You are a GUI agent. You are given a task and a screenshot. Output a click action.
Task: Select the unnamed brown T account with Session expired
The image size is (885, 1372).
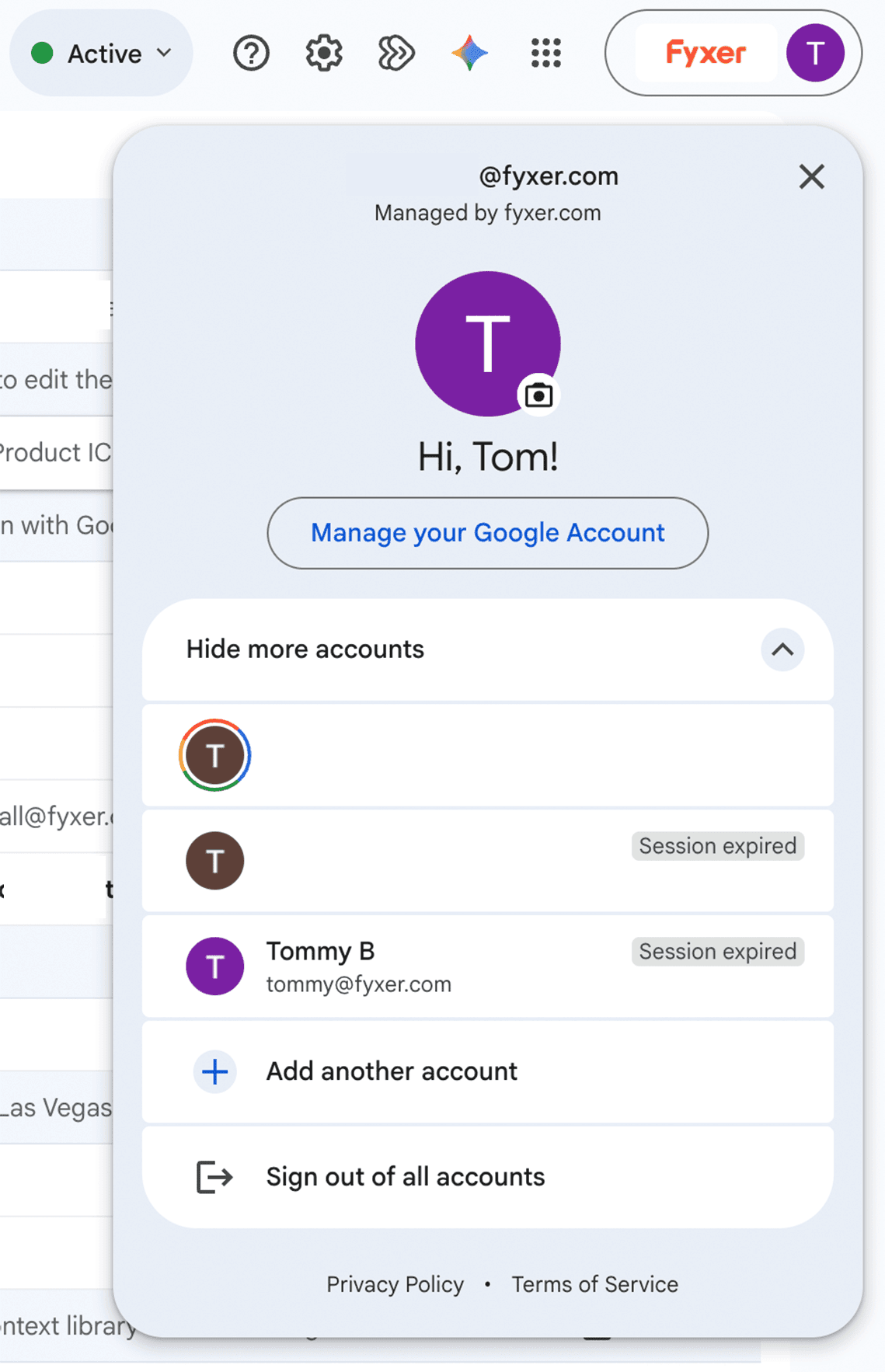(x=488, y=861)
